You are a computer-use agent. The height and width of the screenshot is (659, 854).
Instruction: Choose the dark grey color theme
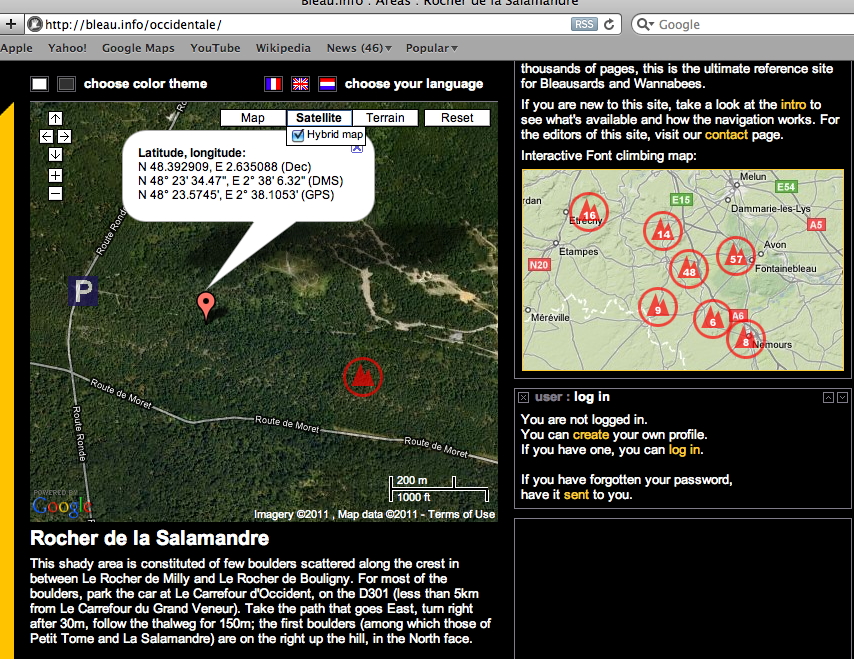point(66,84)
